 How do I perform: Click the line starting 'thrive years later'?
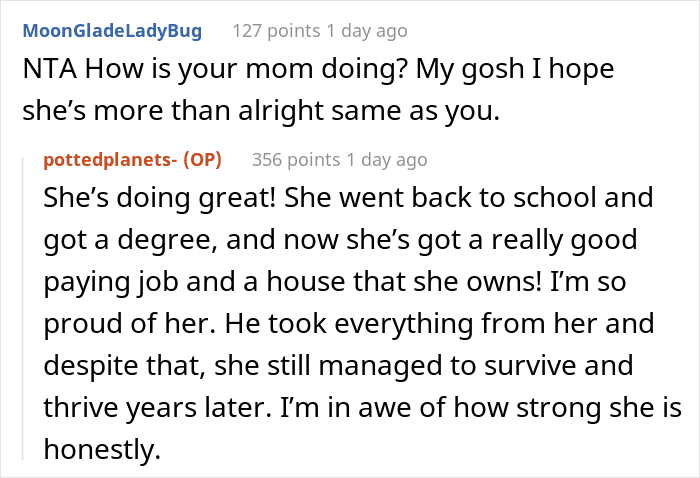pos(364,409)
